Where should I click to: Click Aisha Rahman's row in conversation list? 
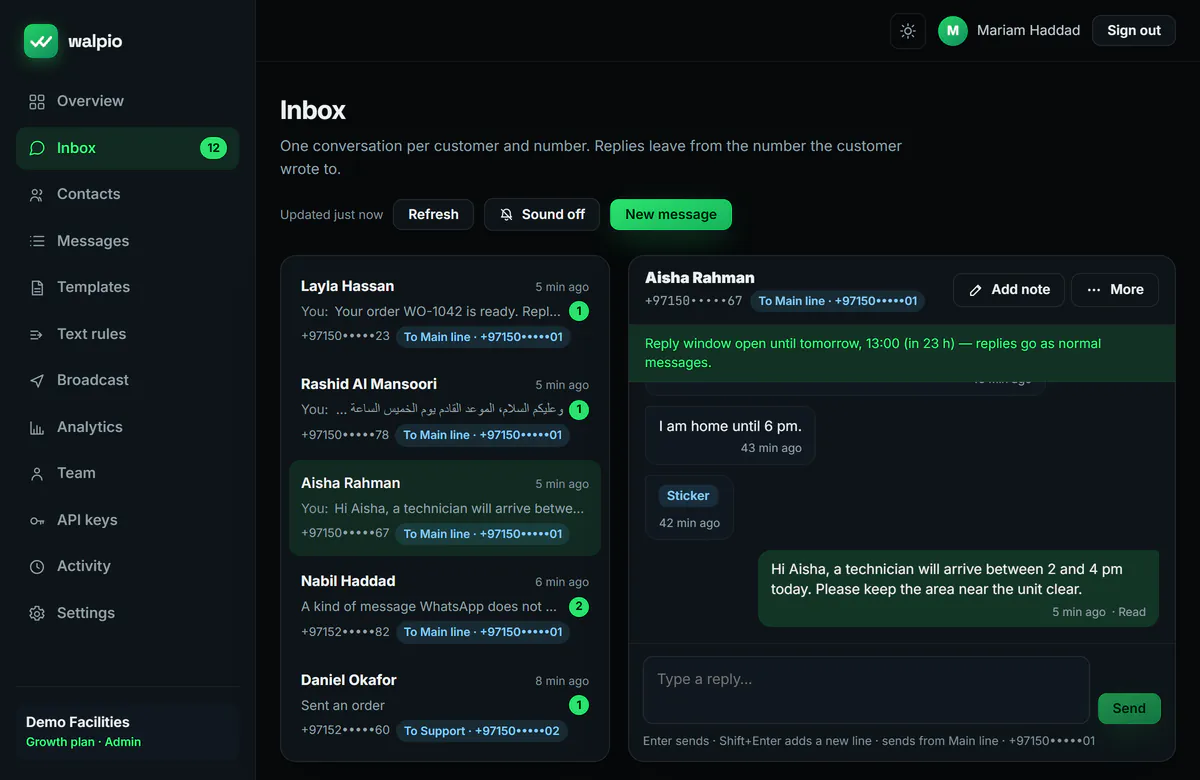point(445,508)
